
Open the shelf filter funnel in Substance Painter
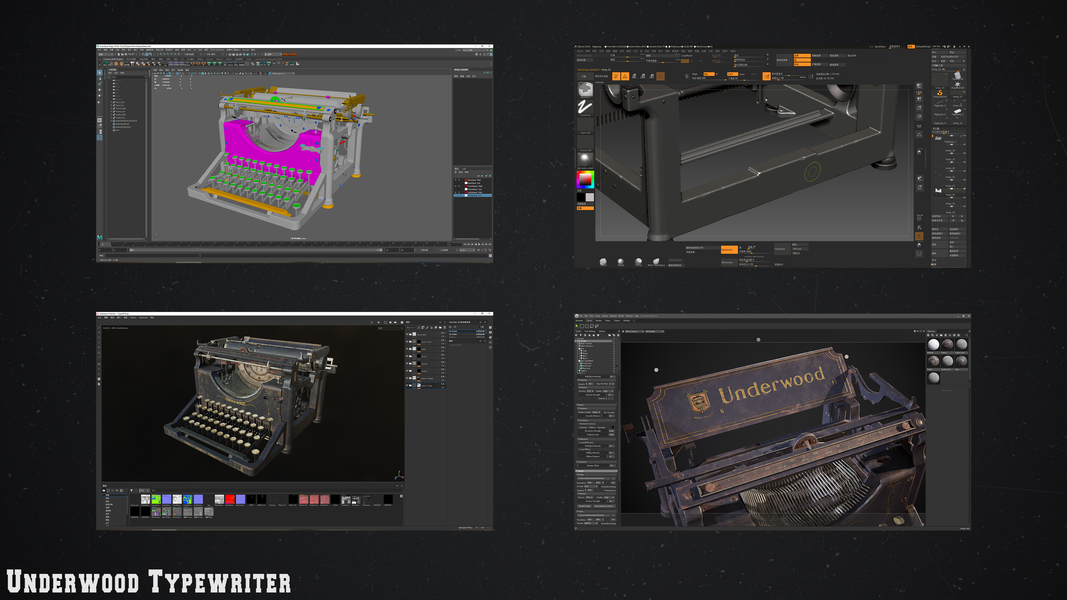pos(132,490)
